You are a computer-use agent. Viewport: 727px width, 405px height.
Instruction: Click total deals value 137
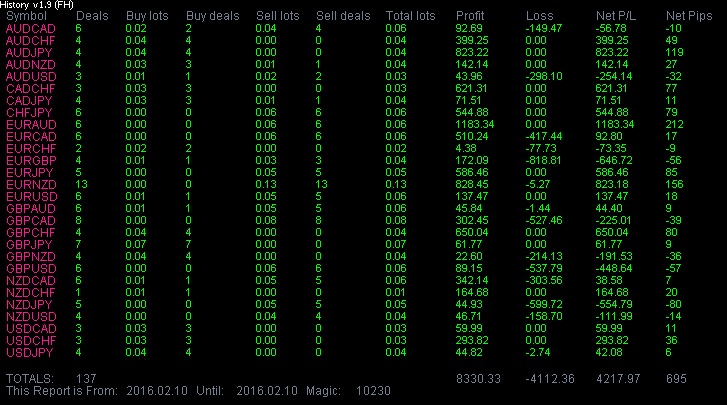pos(86,379)
